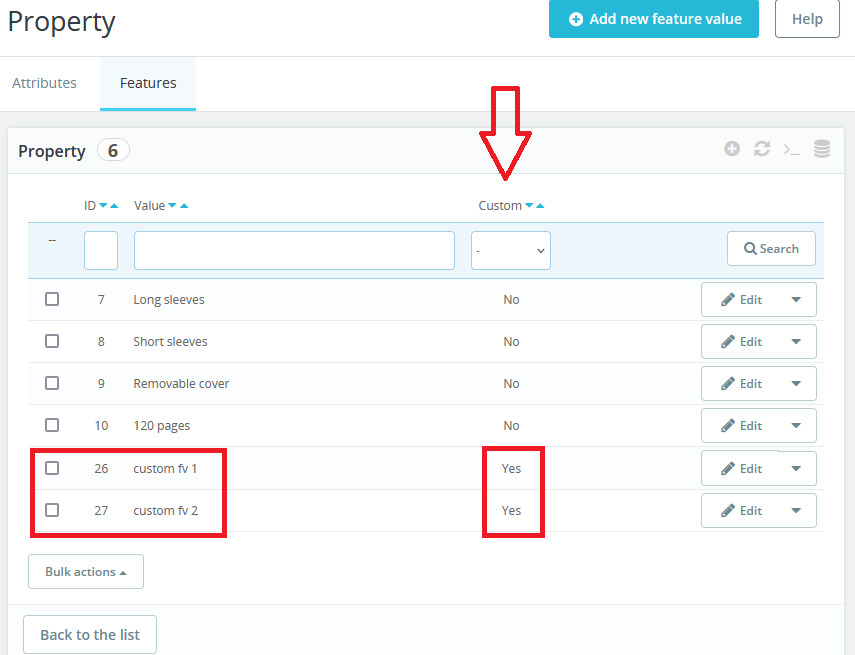Expand actions arrow for Removable cover row
855x655 pixels.
796,383
